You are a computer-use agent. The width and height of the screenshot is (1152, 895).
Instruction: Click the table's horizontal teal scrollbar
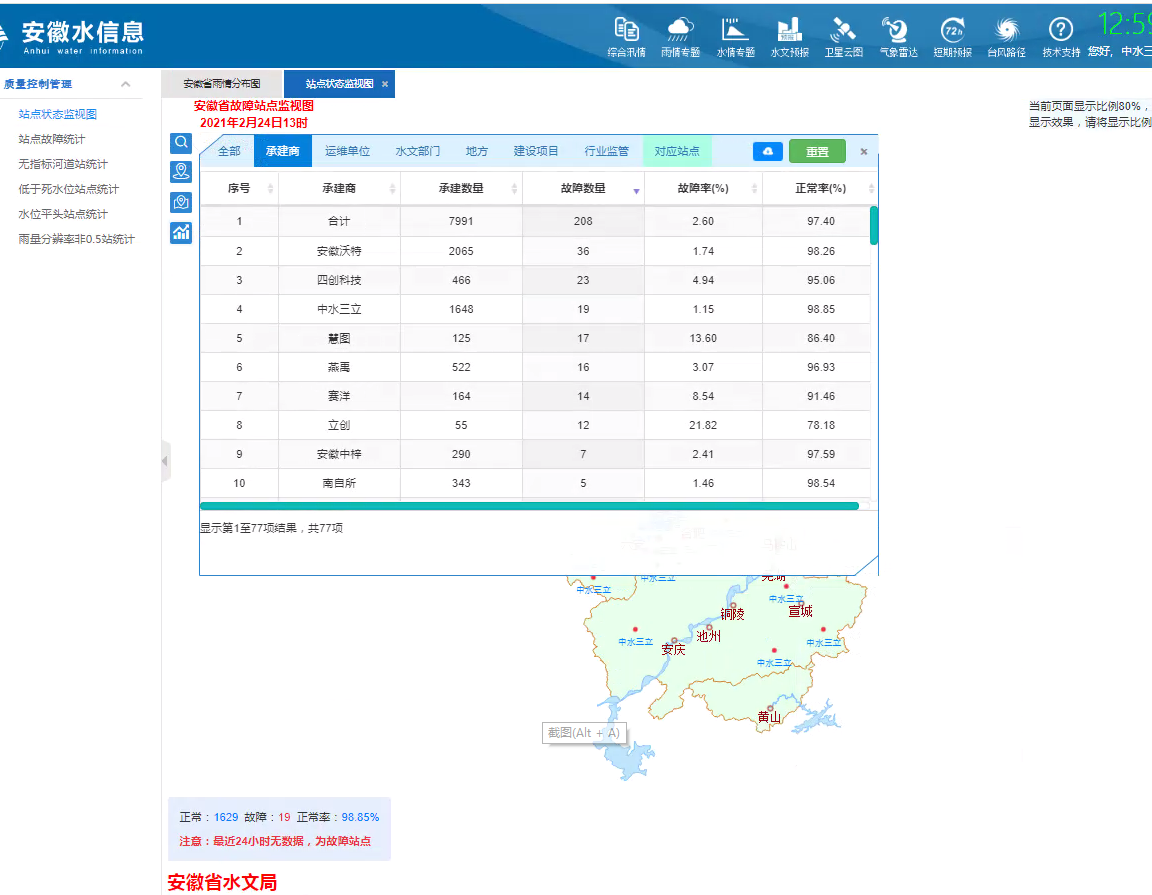[x=528, y=506]
